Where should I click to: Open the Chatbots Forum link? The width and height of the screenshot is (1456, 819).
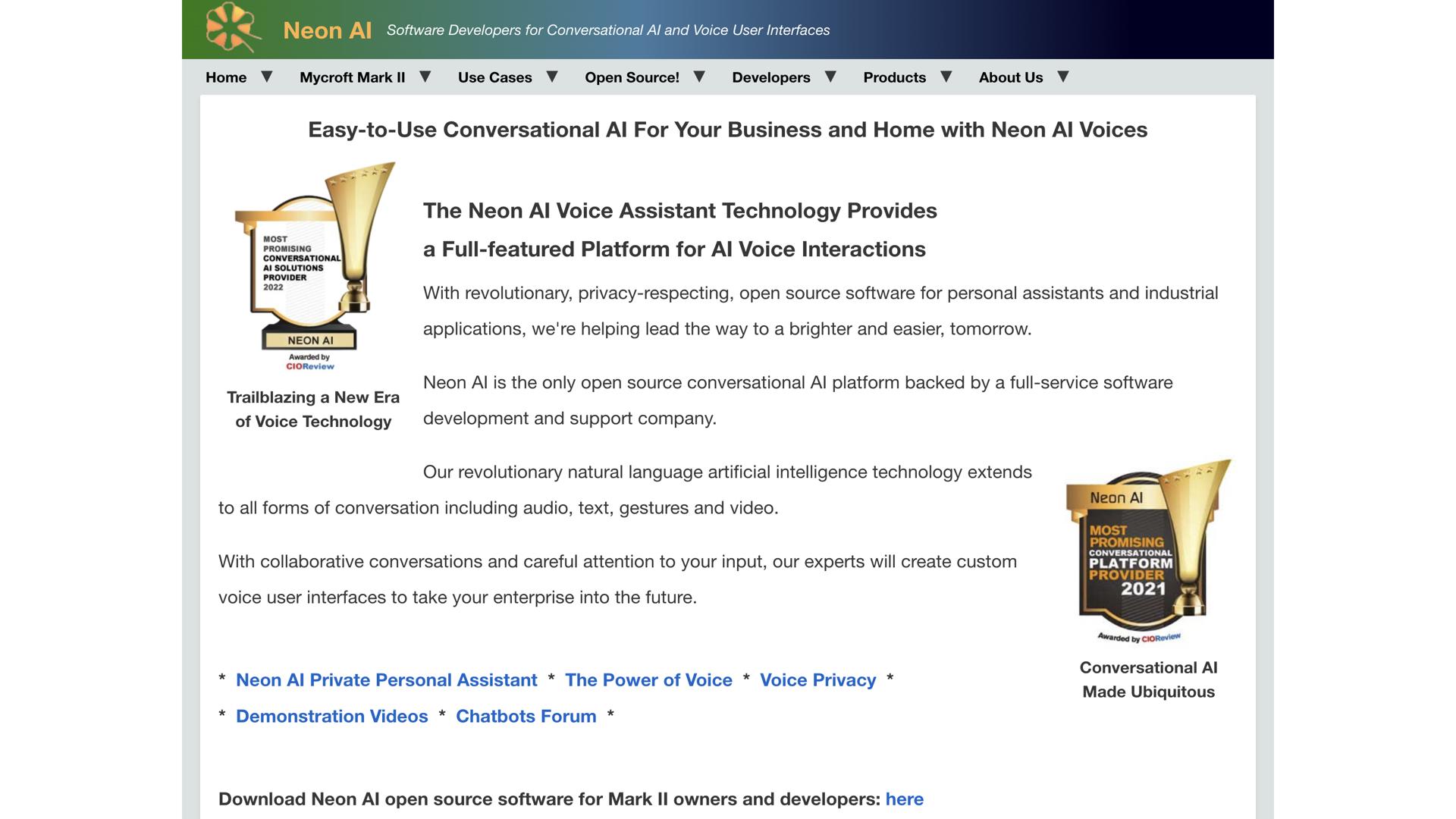526,717
